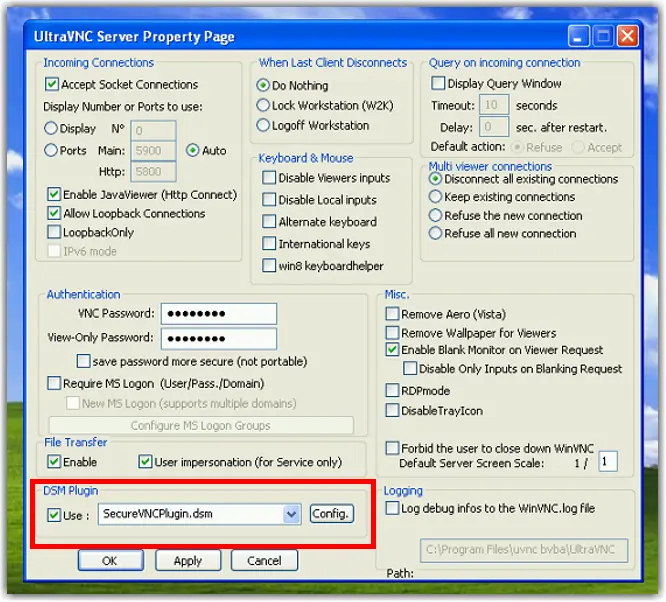The image size is (666, 602).
Task: Toggle File Transfer Enable checkbox
Action: pyautogui.click(x=54, y=462)
